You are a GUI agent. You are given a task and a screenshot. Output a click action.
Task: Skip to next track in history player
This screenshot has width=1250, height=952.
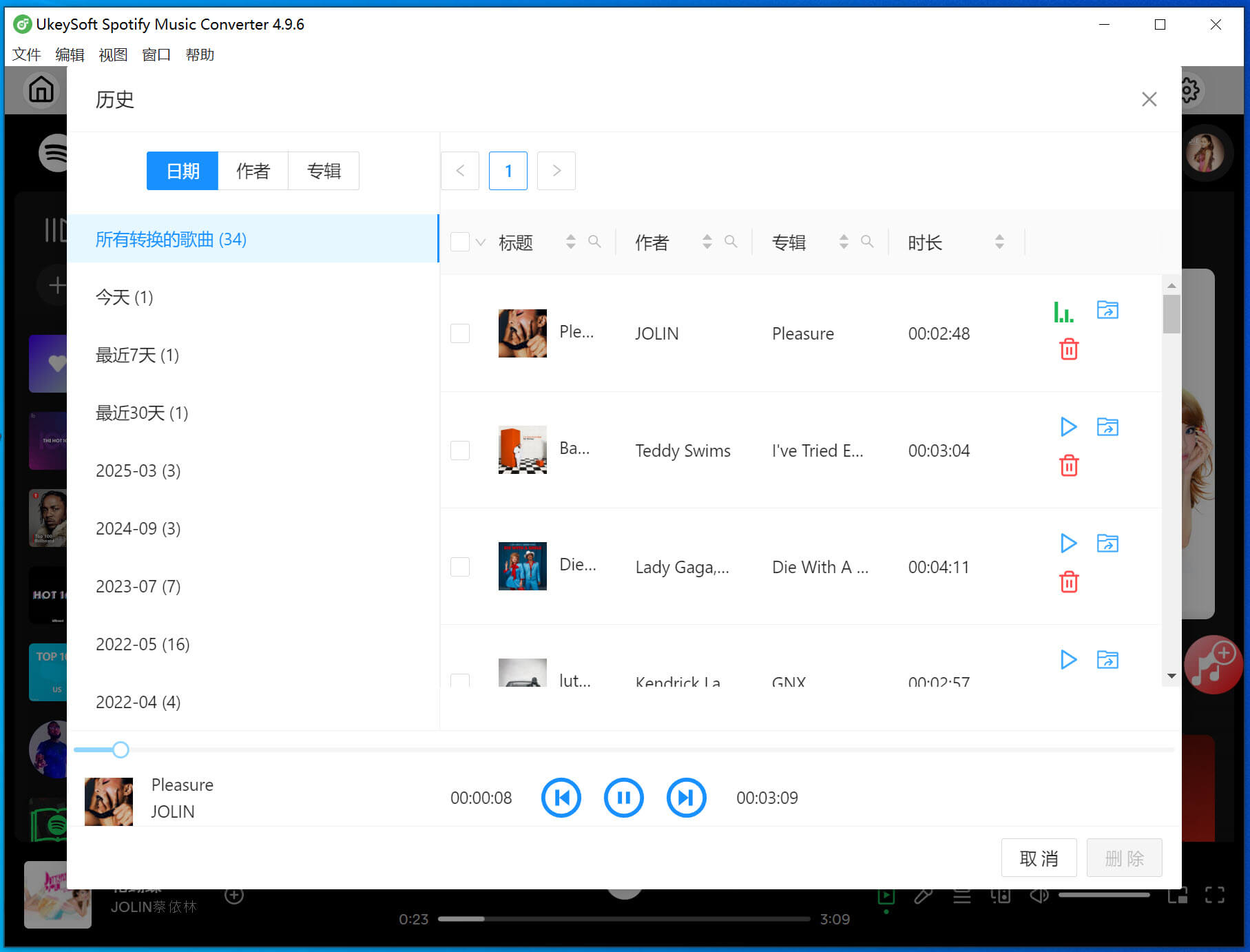click(x=687, y=798)
